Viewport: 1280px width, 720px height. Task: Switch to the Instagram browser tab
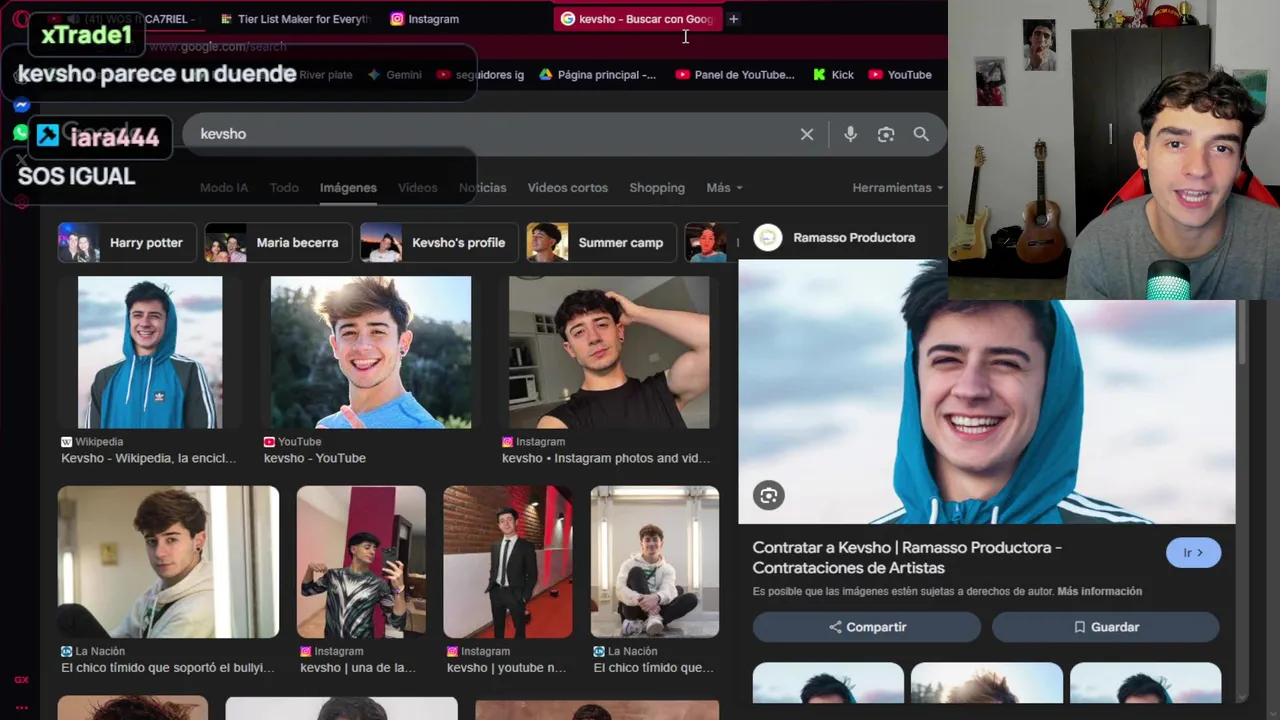[x=425, y=19]
